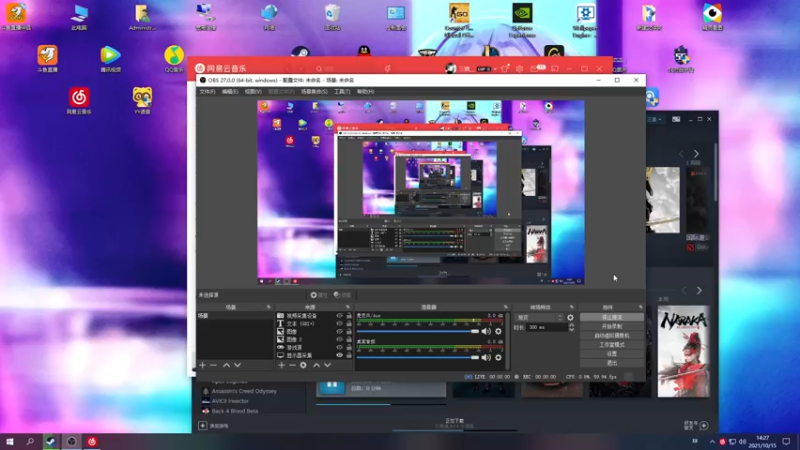
Task: Mute the 桌面音频 speaker icon
Action: coord(486,358)
